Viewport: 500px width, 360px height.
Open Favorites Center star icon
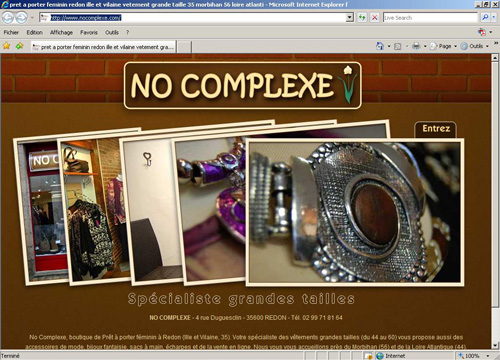pos(6,46)
